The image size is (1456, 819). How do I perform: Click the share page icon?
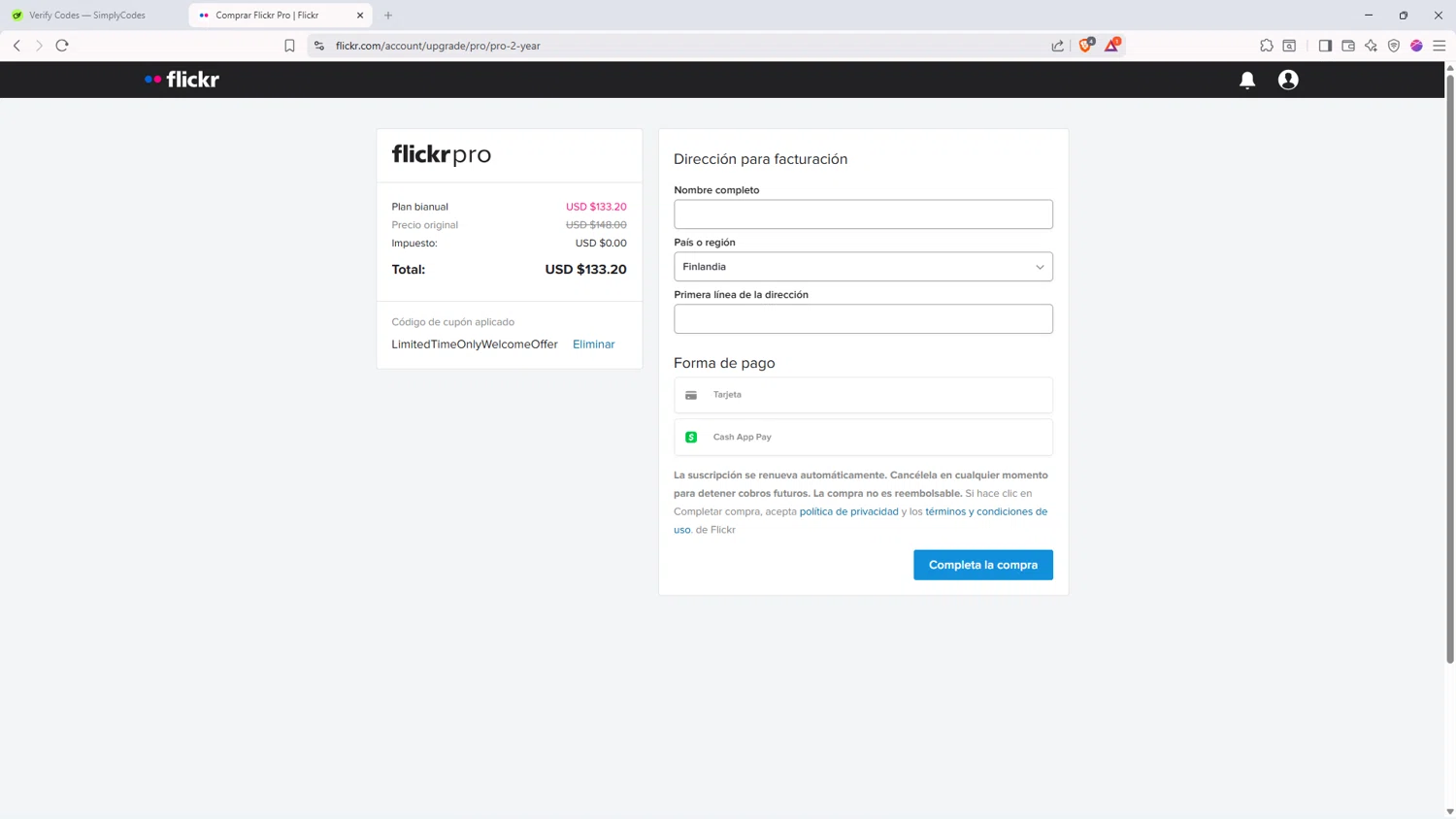(x=1058, y=46)
